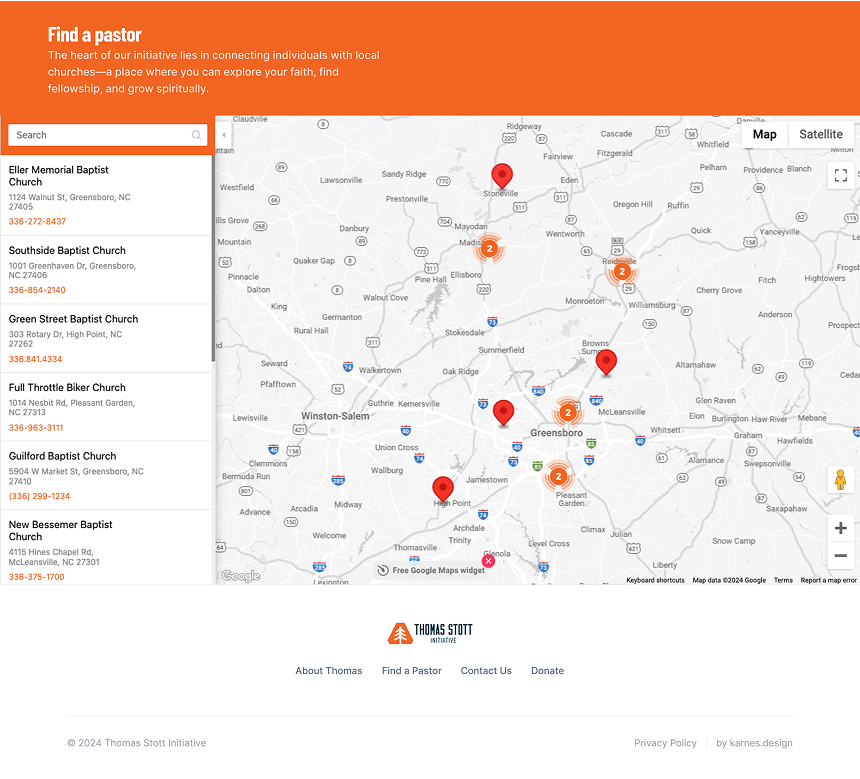Click the red pin at High Point
The width and height of the screenshot is (860, 779).
coord(443,489)
